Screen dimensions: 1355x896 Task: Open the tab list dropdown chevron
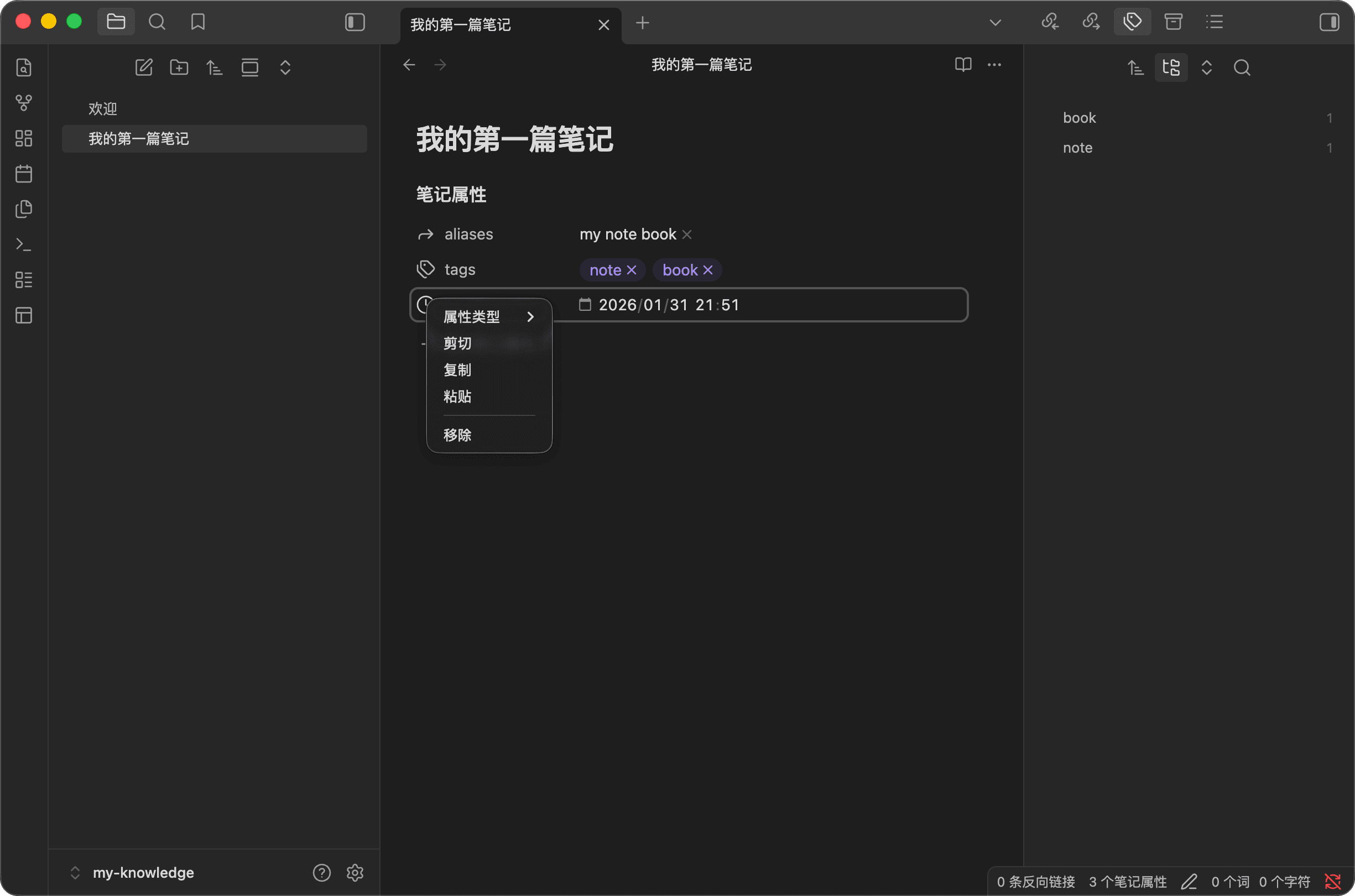click(x=995, y=22)
